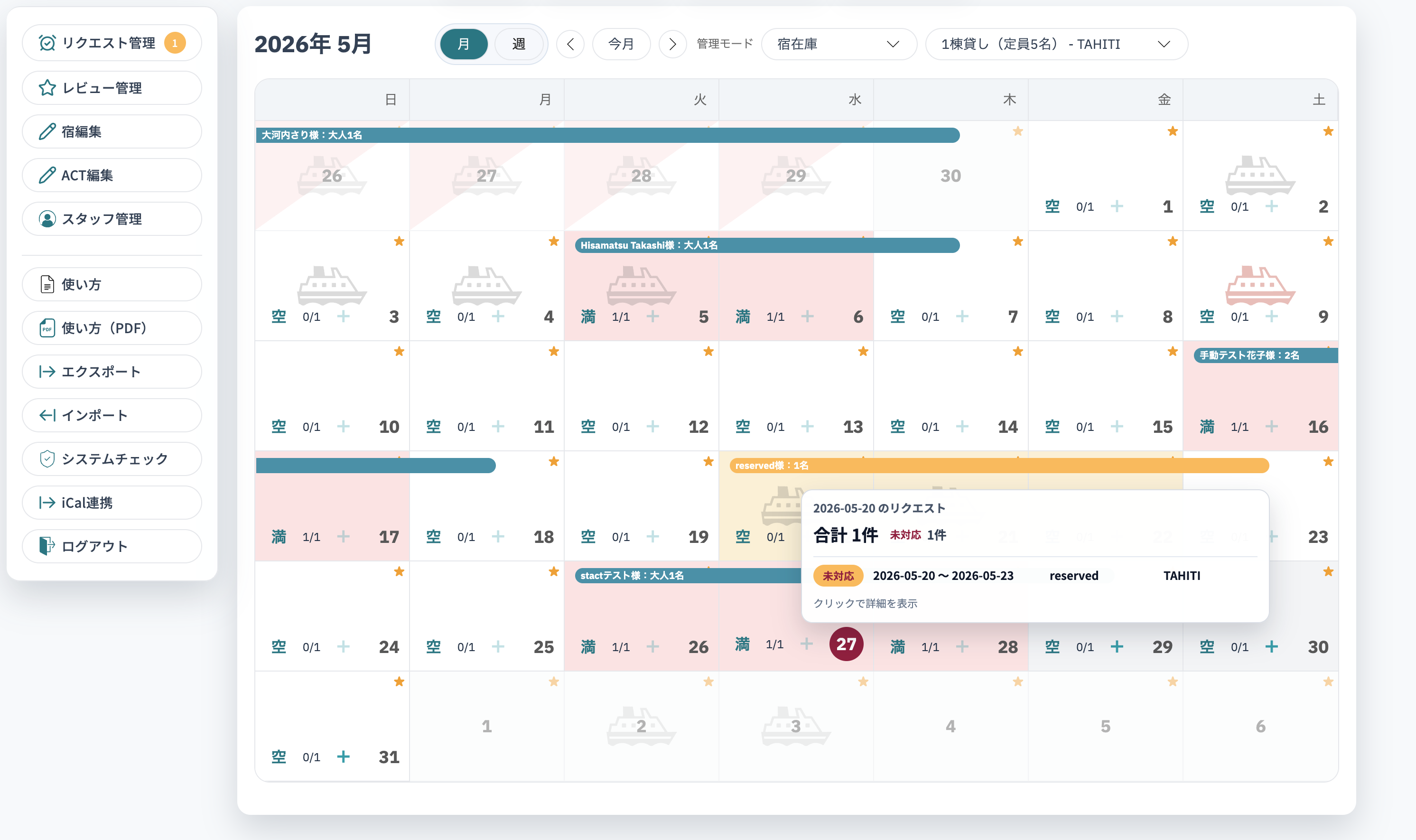
Task: Click the 使い方（PDF）file icon
Action: [47, 328]
